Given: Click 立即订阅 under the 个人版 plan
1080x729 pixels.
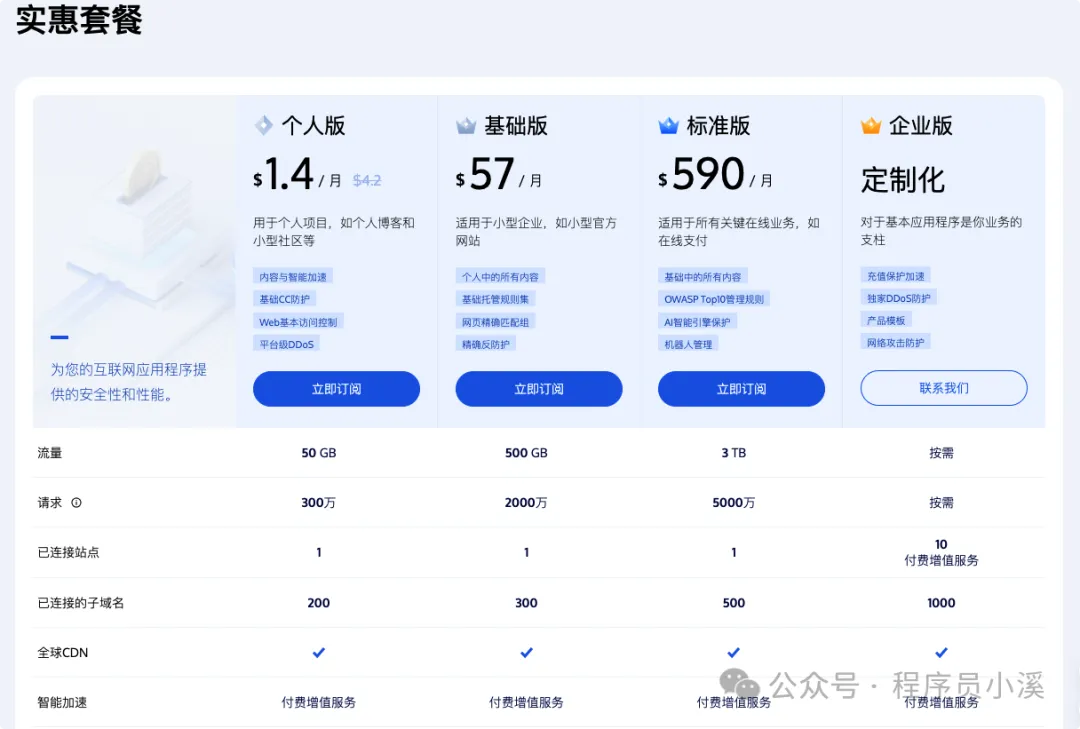Looking at the screenshot, I should 336,388.
